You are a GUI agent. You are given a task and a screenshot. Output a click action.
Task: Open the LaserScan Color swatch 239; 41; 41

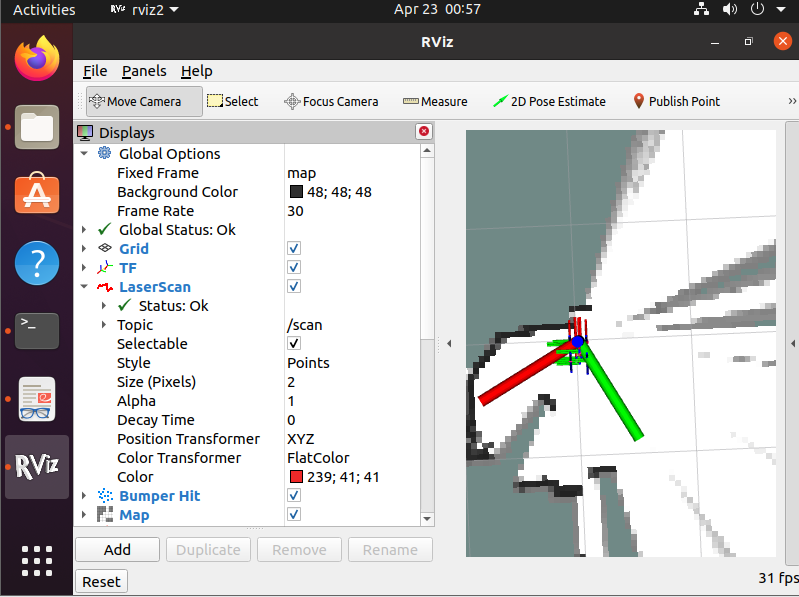(296, 476)
